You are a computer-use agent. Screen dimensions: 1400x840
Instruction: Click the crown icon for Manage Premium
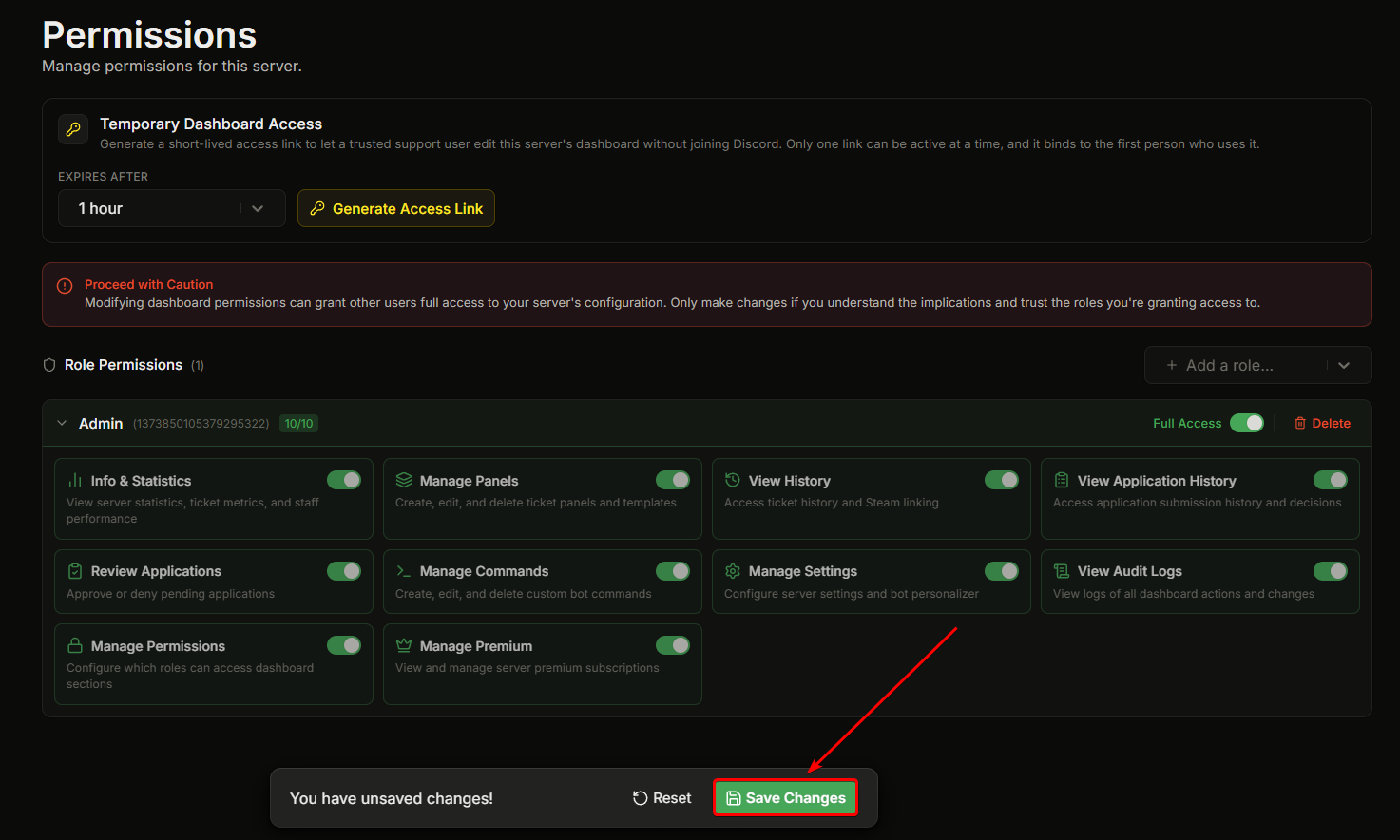click(x=404, y=645)
